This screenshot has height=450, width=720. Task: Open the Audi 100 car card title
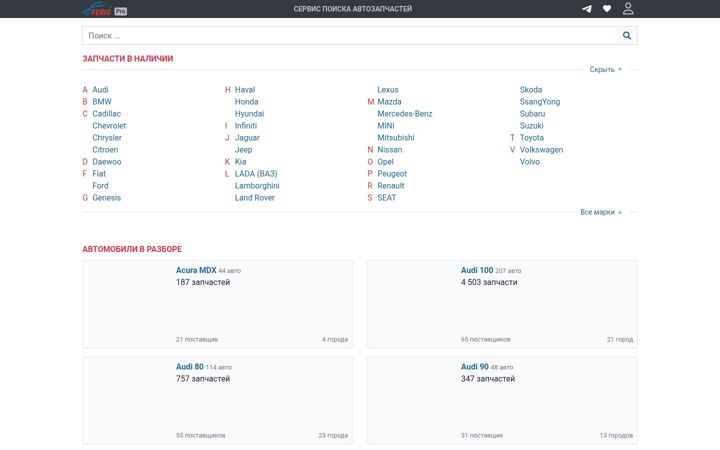point(477,270)
